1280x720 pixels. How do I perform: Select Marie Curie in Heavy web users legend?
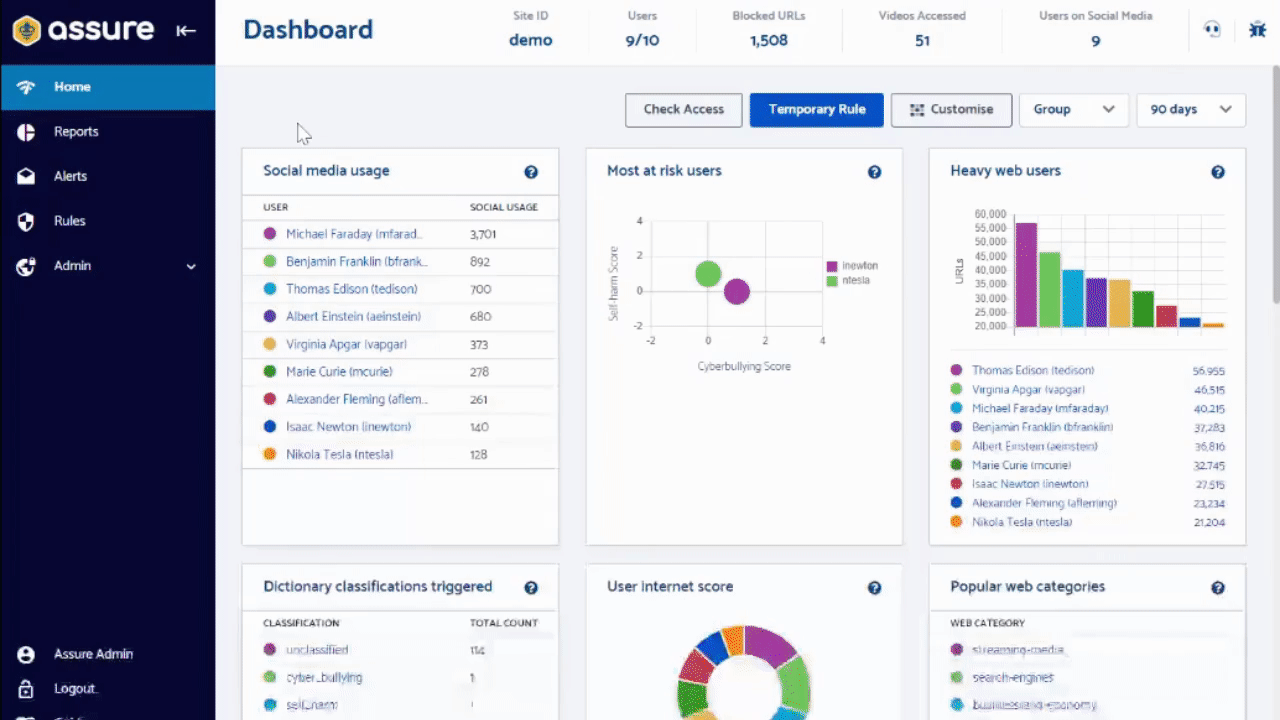1022,465
